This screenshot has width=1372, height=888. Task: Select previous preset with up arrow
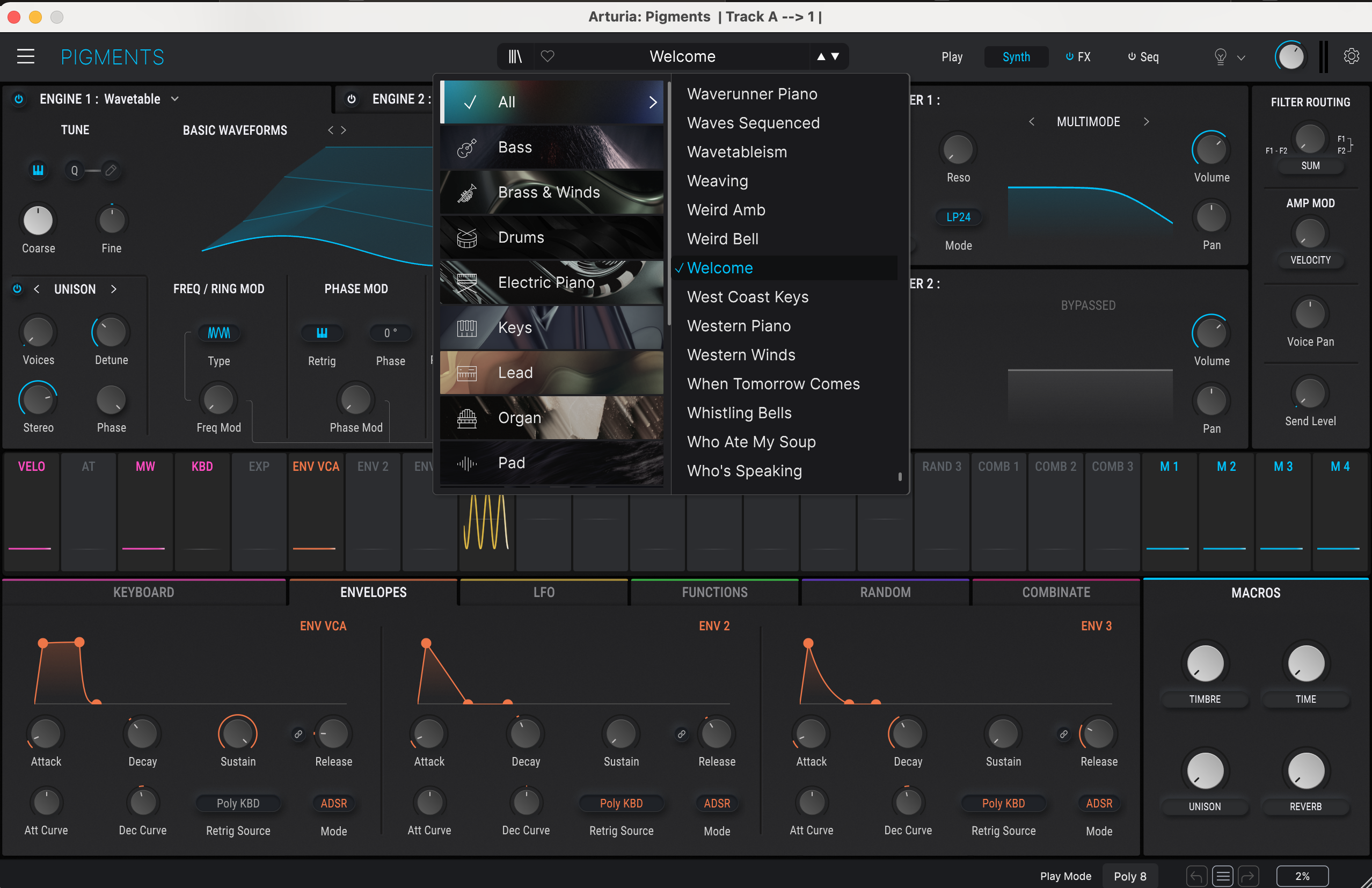click(820, 56)
